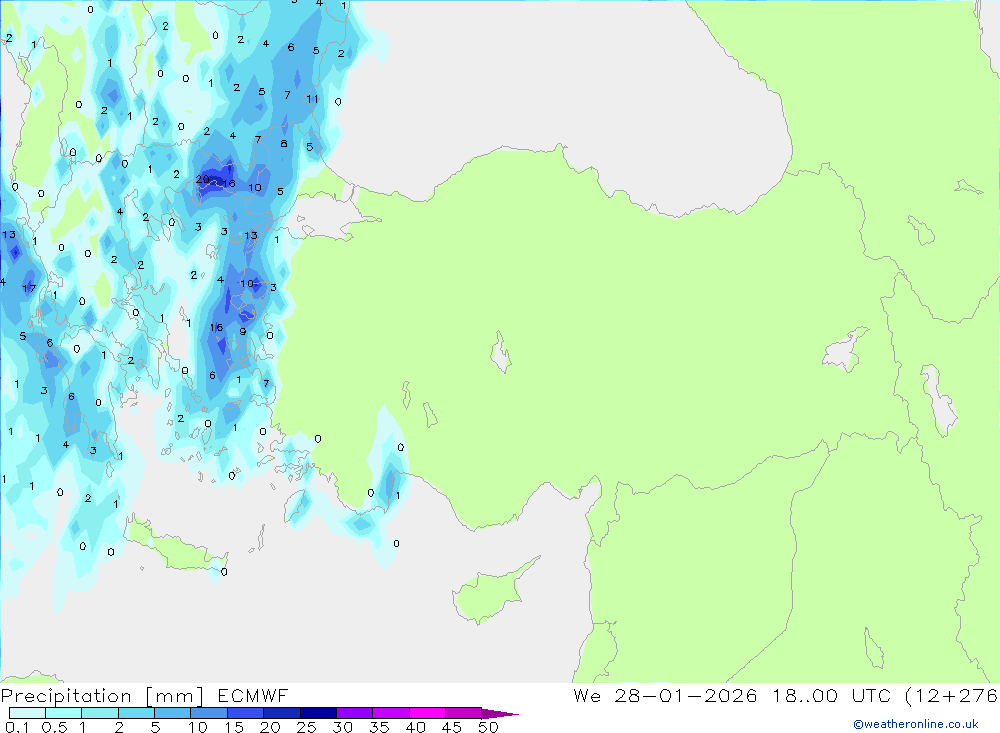Click the 10–15 mm blue legend swatch

[x=209, y=713]
